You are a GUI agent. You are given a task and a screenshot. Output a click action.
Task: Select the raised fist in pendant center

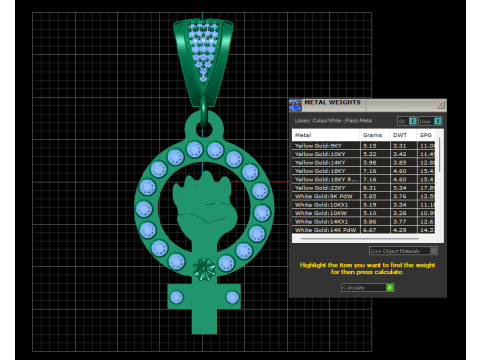coord(204,205)
